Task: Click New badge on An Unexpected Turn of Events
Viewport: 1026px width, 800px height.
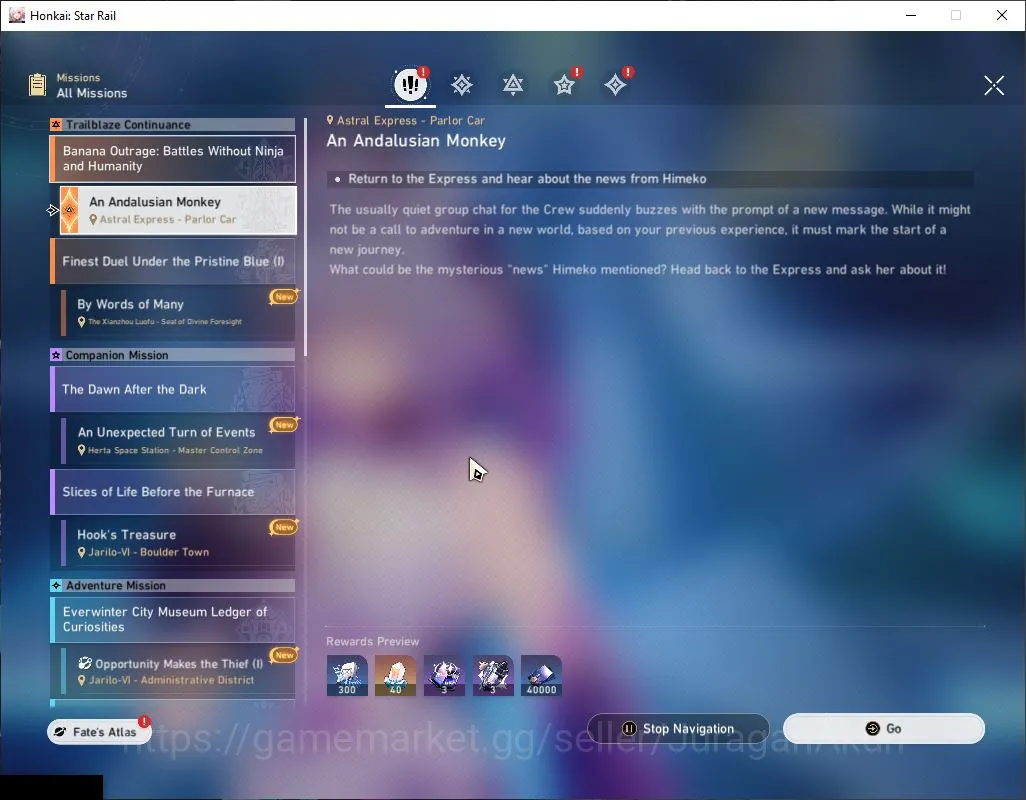Action: (x=284, y=425)
